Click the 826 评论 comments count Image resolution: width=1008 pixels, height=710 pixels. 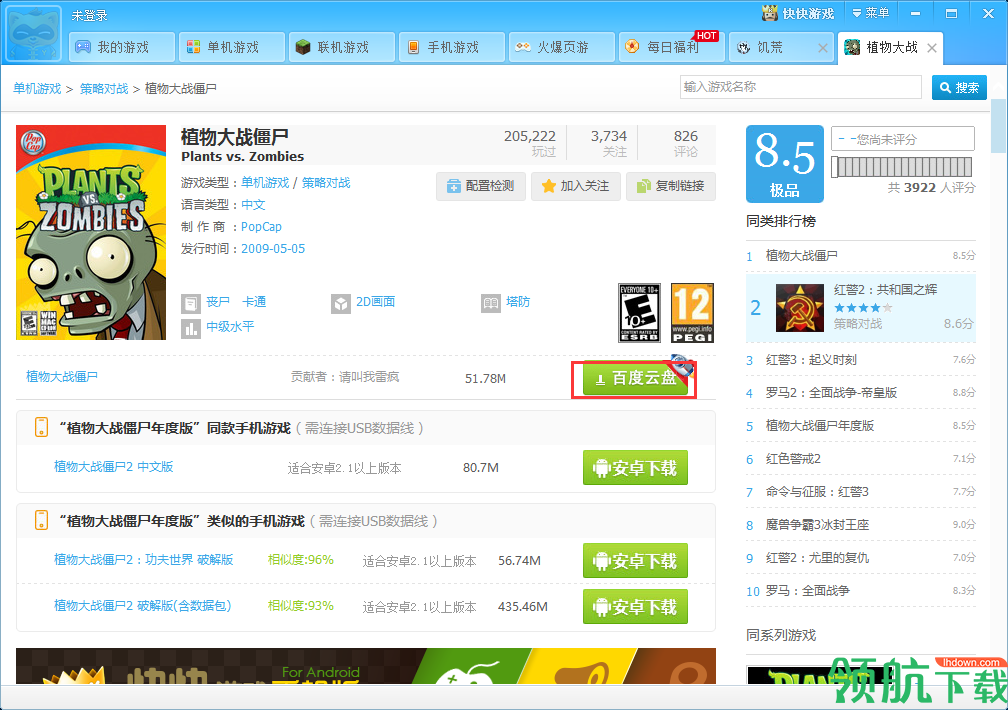point(685,143)
